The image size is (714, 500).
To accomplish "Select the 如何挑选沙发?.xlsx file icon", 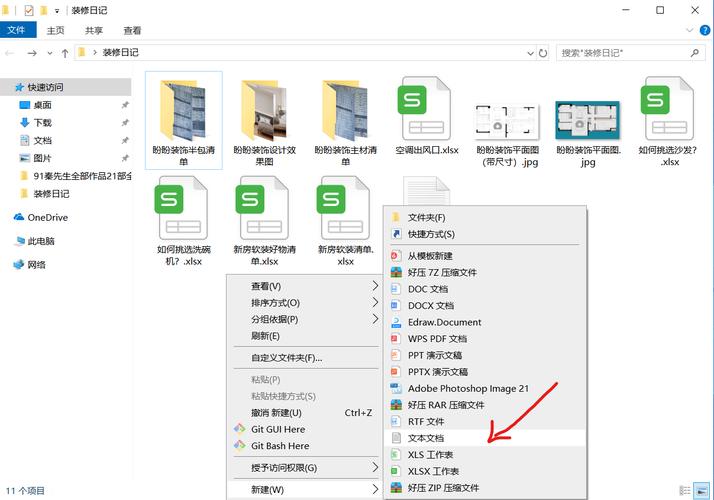I will point(668,109).
